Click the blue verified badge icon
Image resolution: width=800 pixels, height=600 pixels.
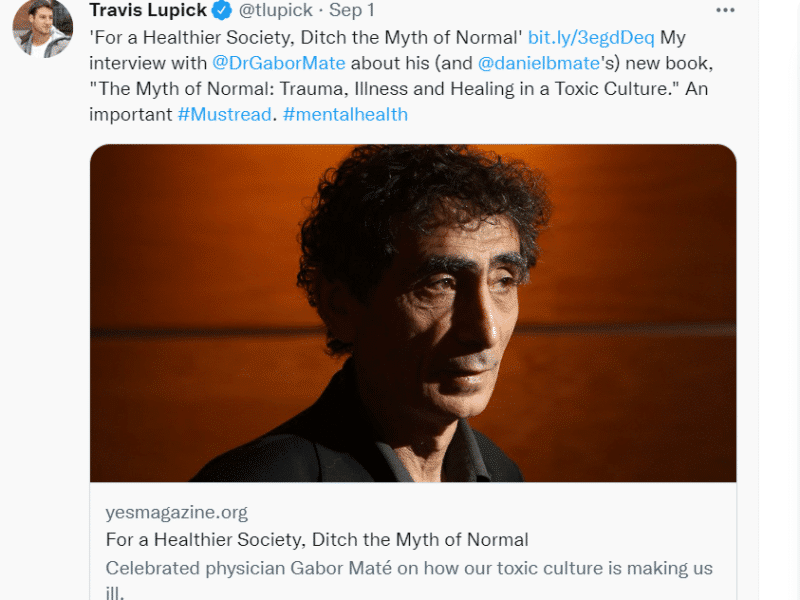221,10
